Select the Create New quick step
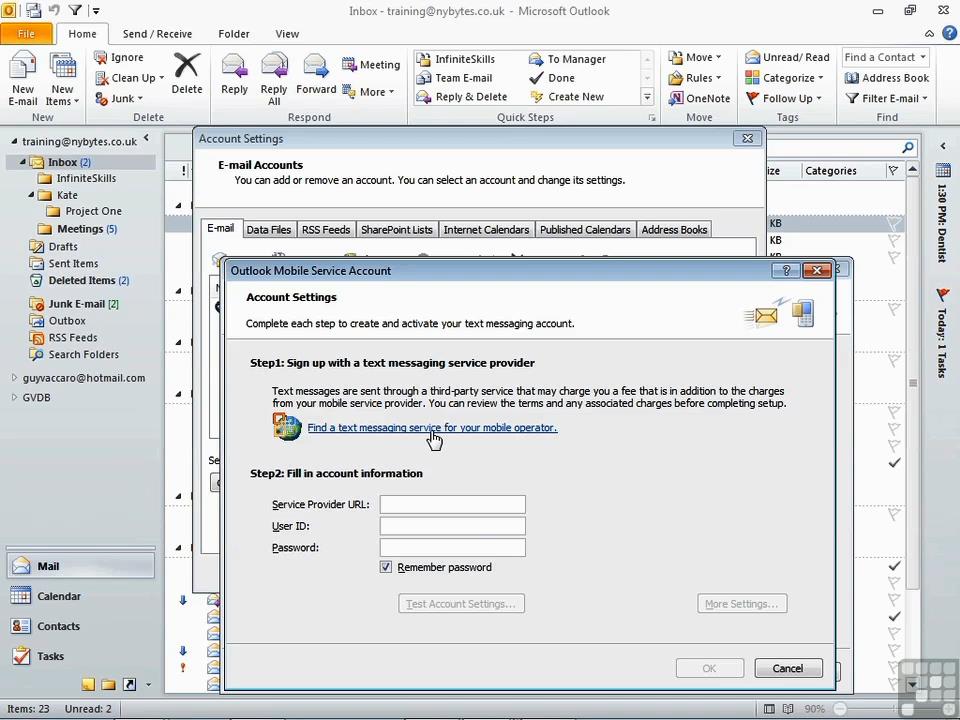The width and height of the screenshot is (960, 720). pyautogui.click(x=567, y=97)
